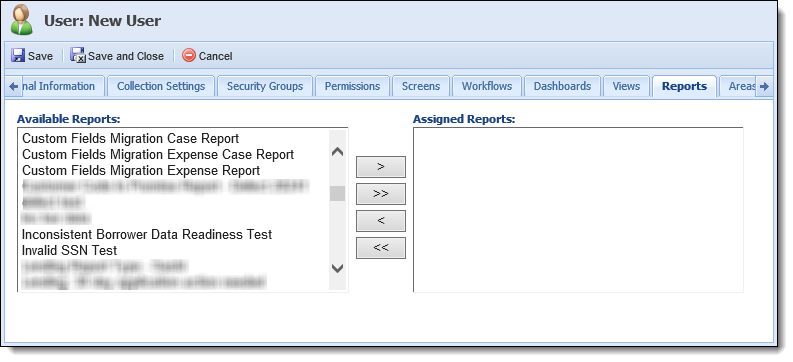
Task: Click Save and Close label
Action: click(126, 56)
